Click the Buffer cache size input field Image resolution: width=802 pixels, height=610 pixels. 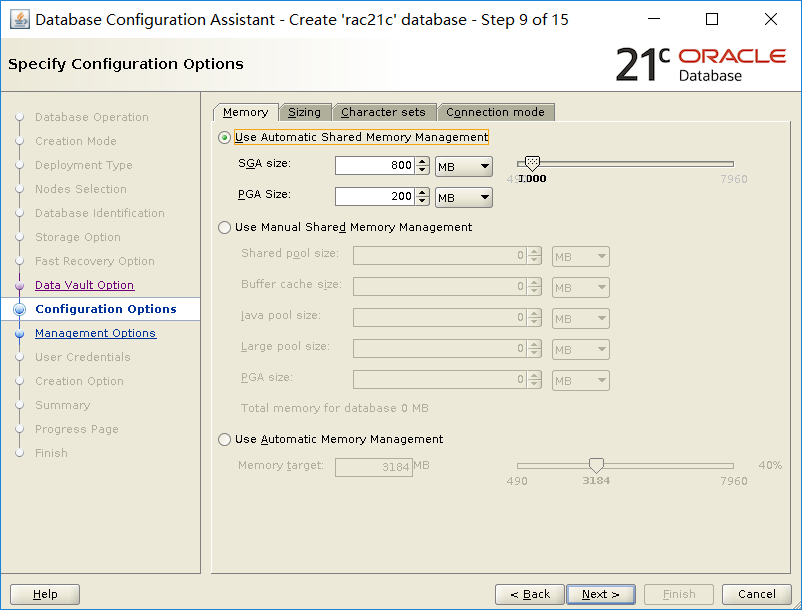point(440,286)
